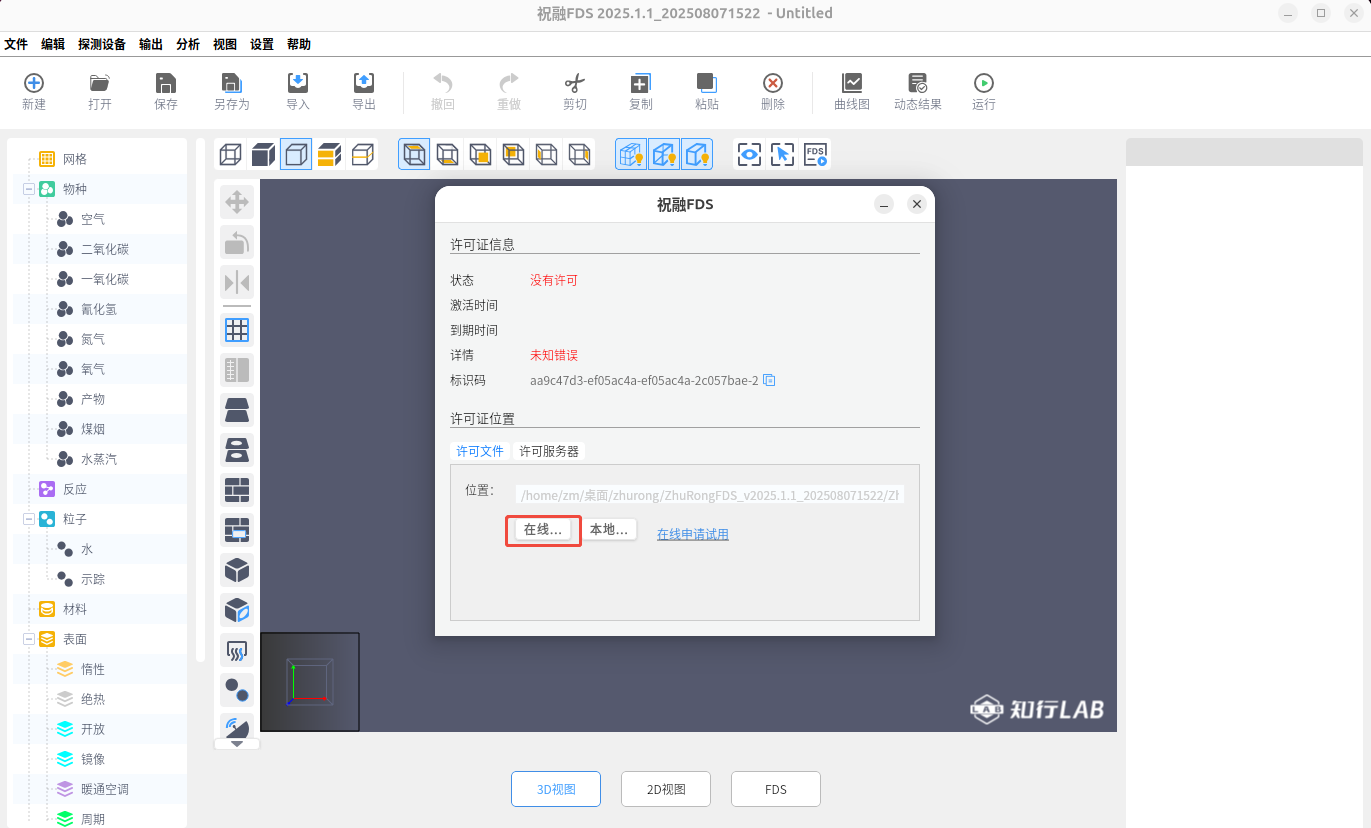Toggle the perspective box view button
This screenshot has width=1371, height=828.
click(414, 154)
